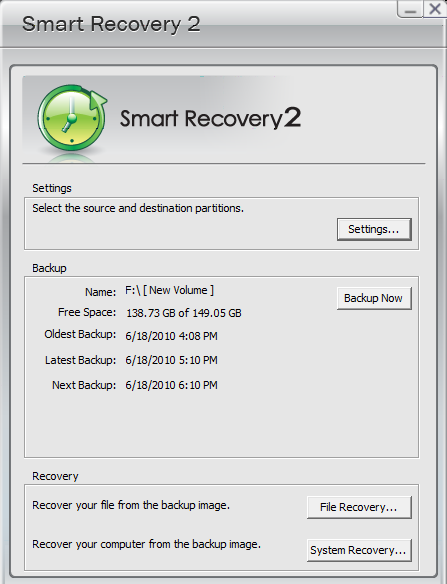
Task: Click the source and destination partitions description
Action: 138,208
